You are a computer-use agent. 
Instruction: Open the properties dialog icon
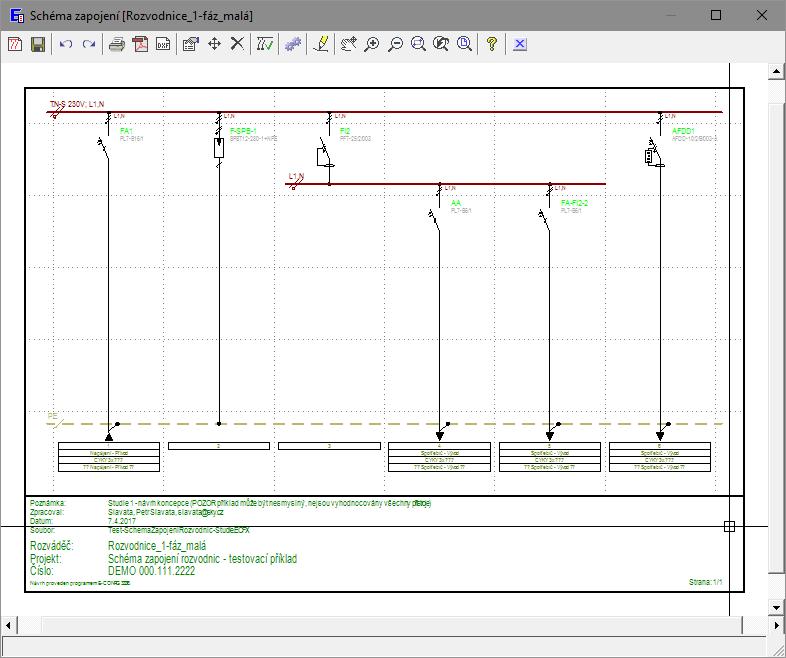pyautogui.click(x=191, y=44)
